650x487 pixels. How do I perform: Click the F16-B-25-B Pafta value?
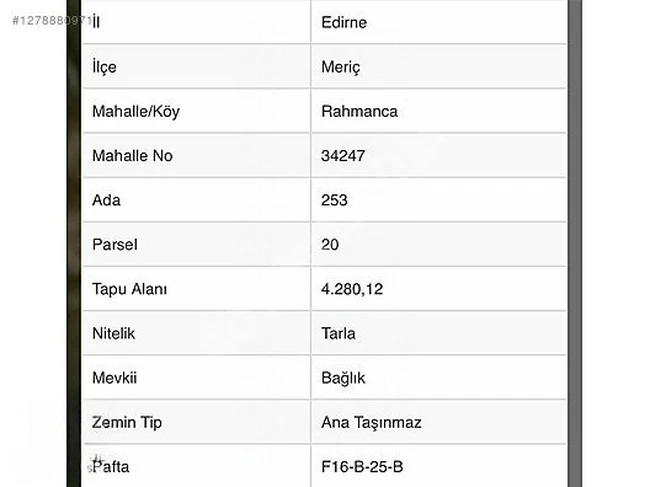[x=362, y=467]
